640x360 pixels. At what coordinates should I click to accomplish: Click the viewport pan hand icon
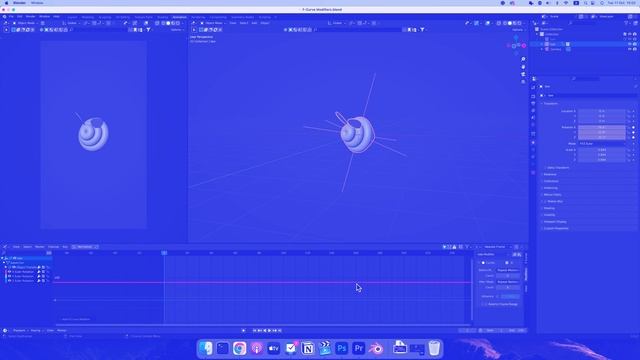(x=523, y=67)
